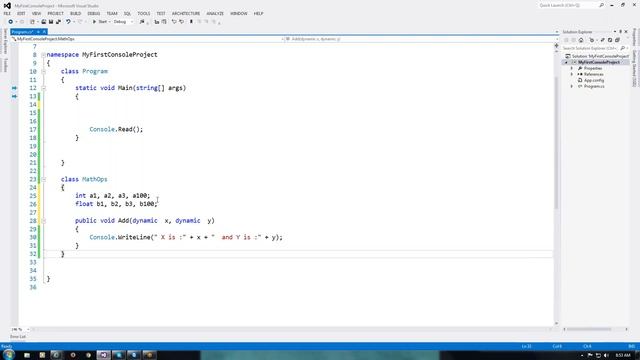Collapse the class MathOps code block
The height and width of the screenshot is (360, 640).
tap(43, 179)
